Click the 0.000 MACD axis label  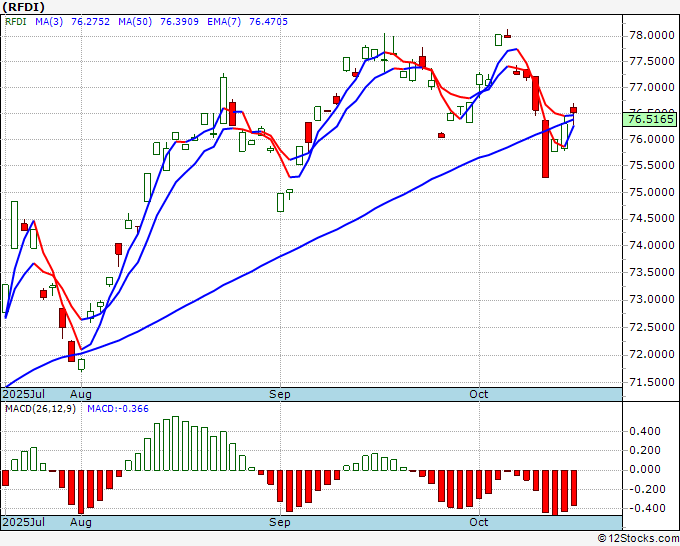645,469
